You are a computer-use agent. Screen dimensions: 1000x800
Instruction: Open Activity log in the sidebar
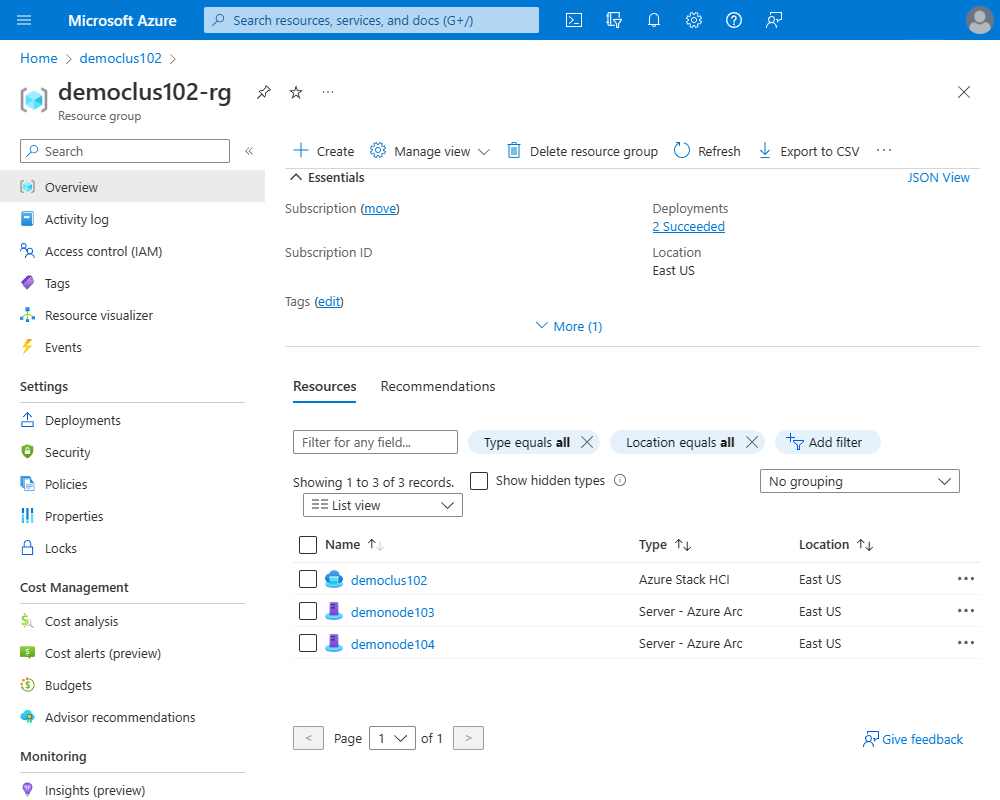[x=77, y=219]
